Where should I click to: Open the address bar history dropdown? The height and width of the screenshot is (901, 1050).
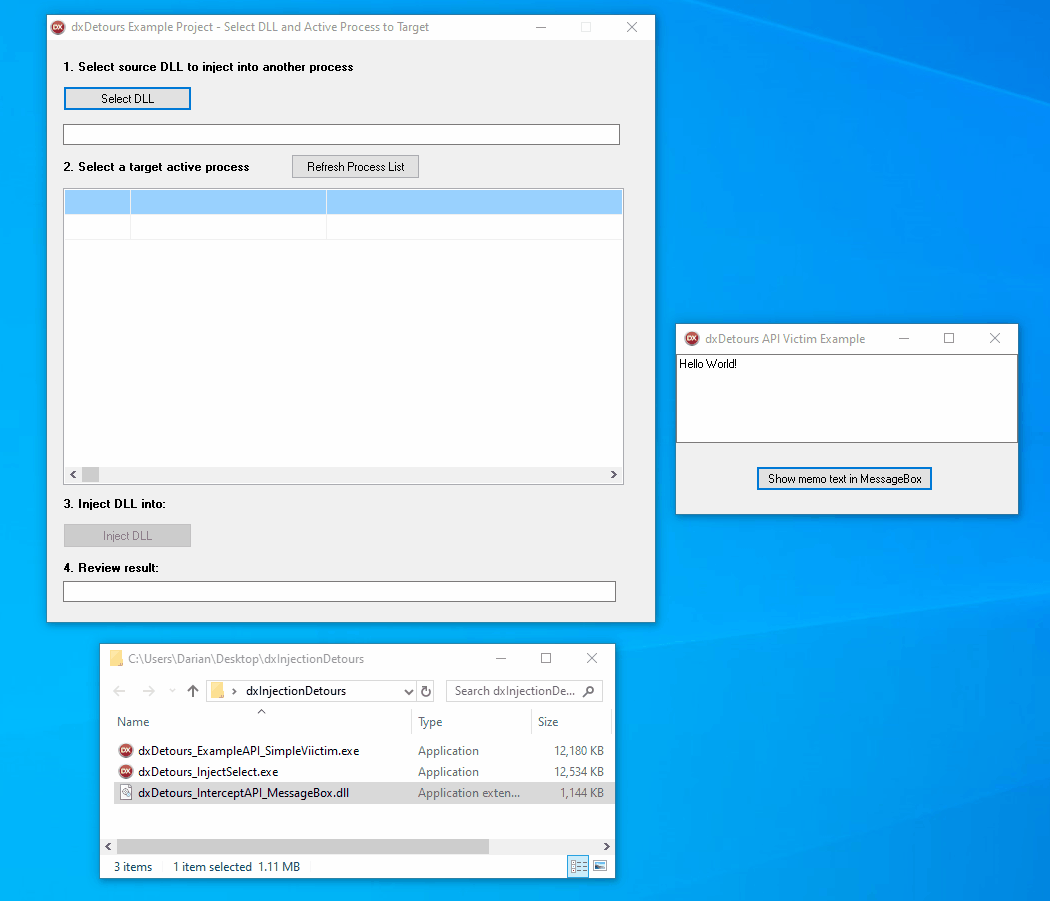[409, 691]
